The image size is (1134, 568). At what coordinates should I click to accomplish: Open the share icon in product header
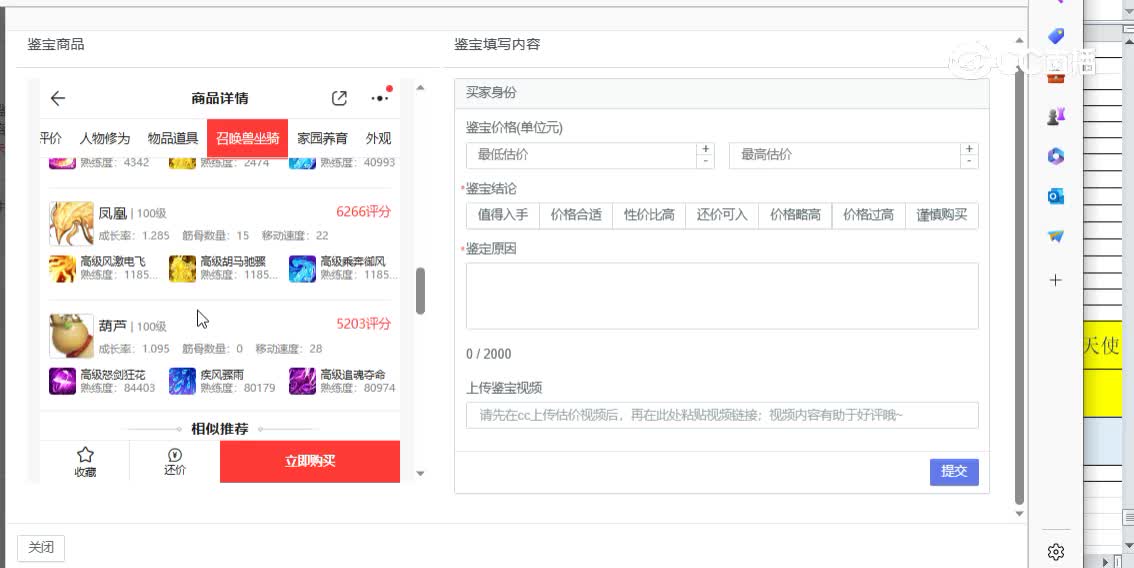point(339,98)
